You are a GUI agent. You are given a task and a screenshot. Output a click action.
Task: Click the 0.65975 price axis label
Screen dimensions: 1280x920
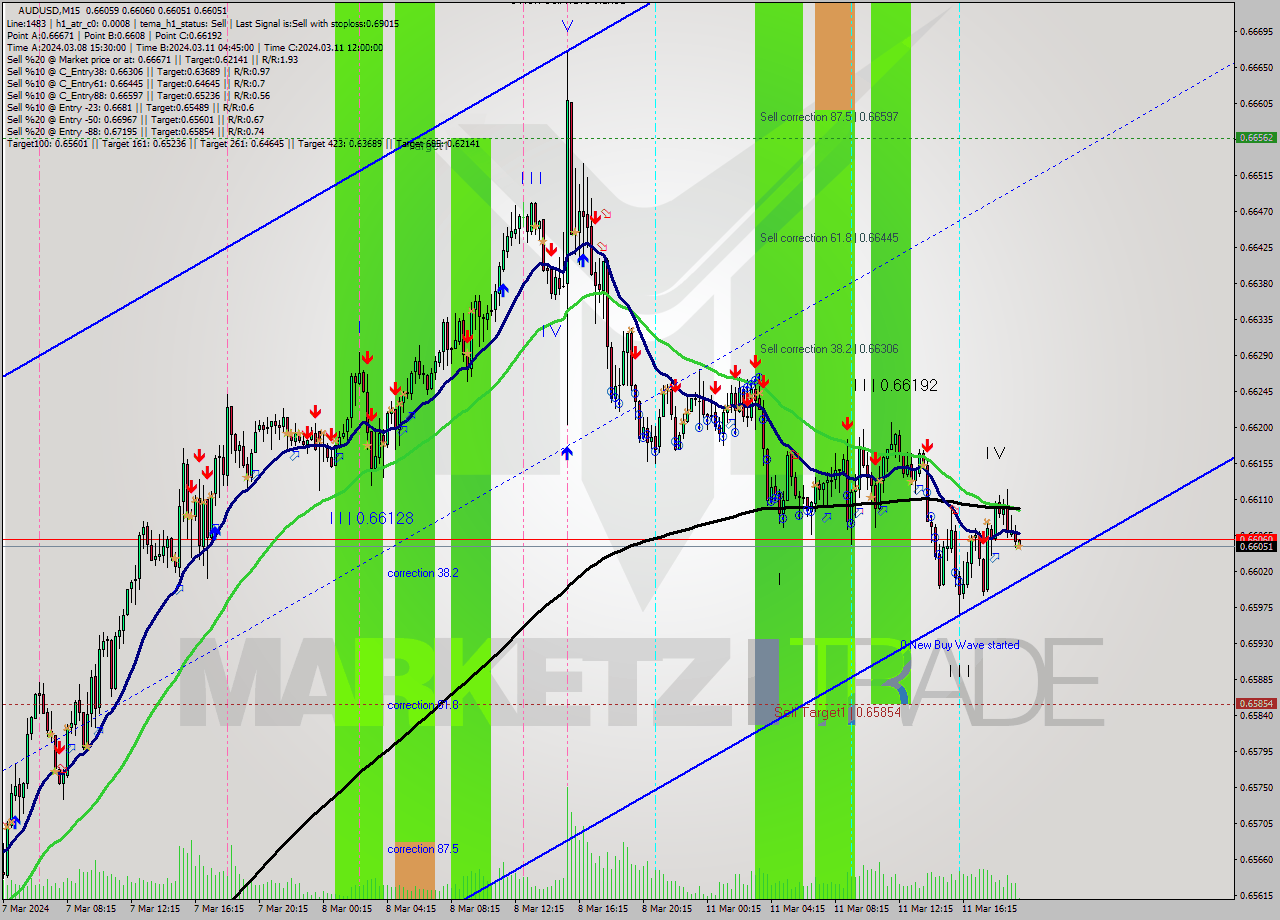click(1256, 607)
